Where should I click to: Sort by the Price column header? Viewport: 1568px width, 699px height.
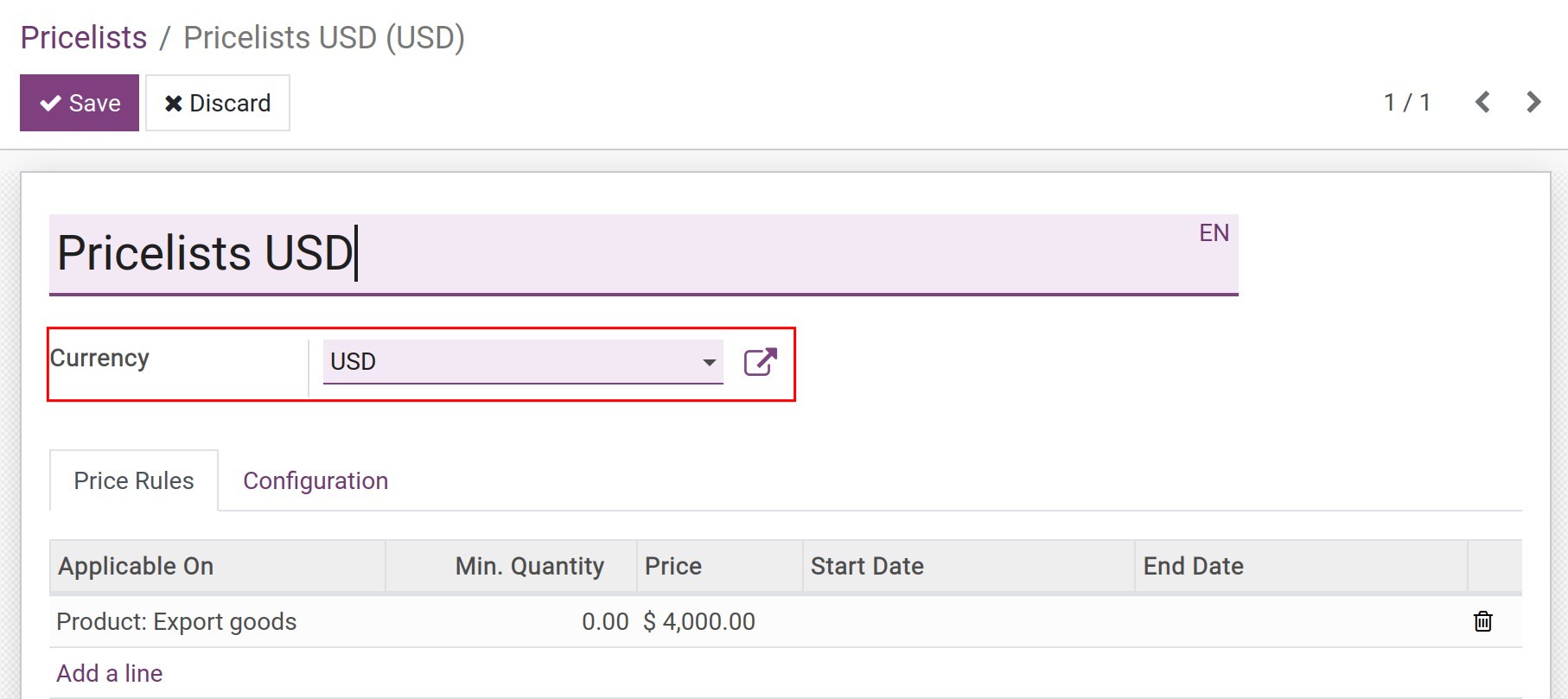(720, 566)
